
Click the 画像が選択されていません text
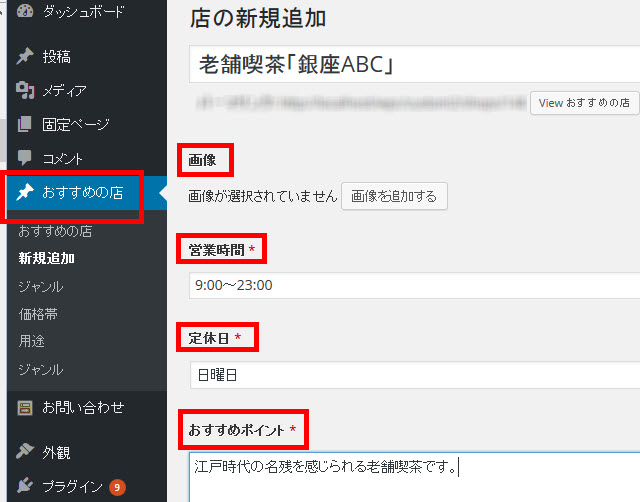(262, 196)
